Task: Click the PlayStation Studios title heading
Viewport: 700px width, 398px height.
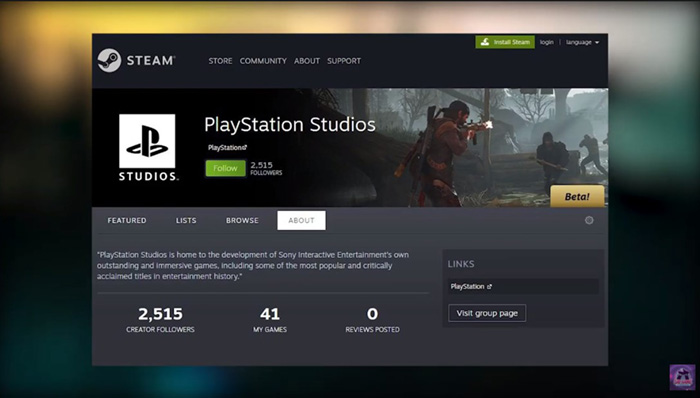Action: [290, 124]
